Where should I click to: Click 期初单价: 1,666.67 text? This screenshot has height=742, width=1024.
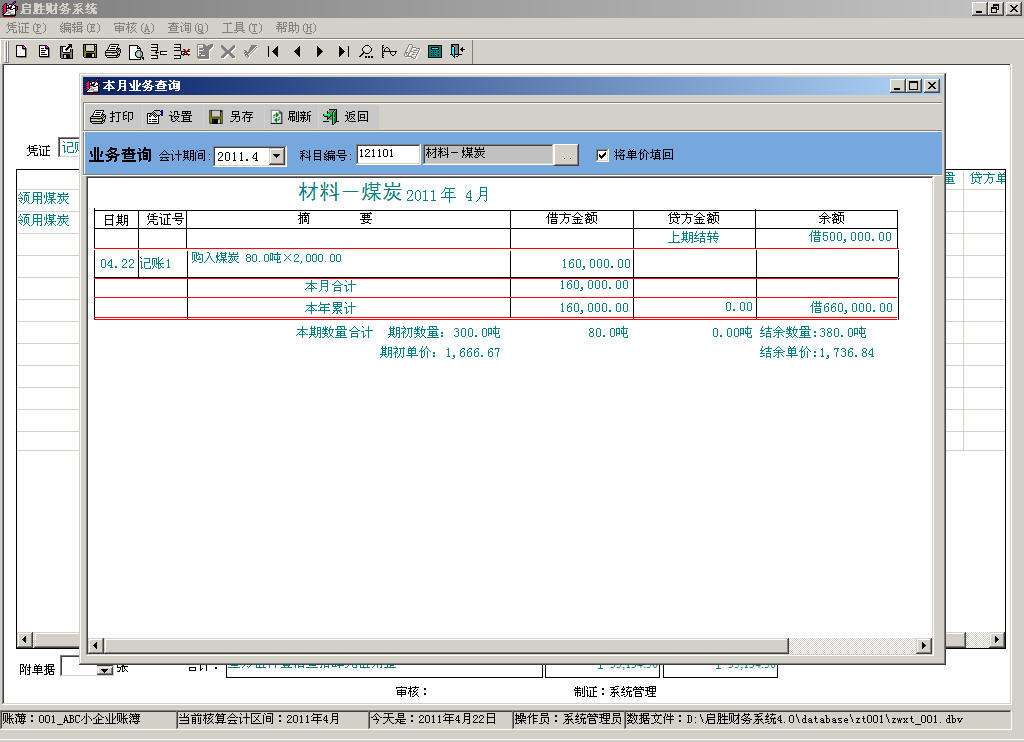(x=440, y=353)
